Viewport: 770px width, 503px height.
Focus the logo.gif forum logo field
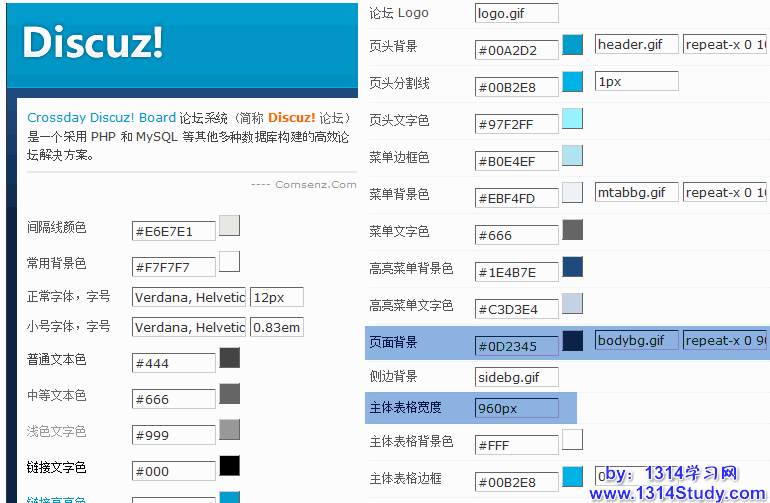pos(516,14)
